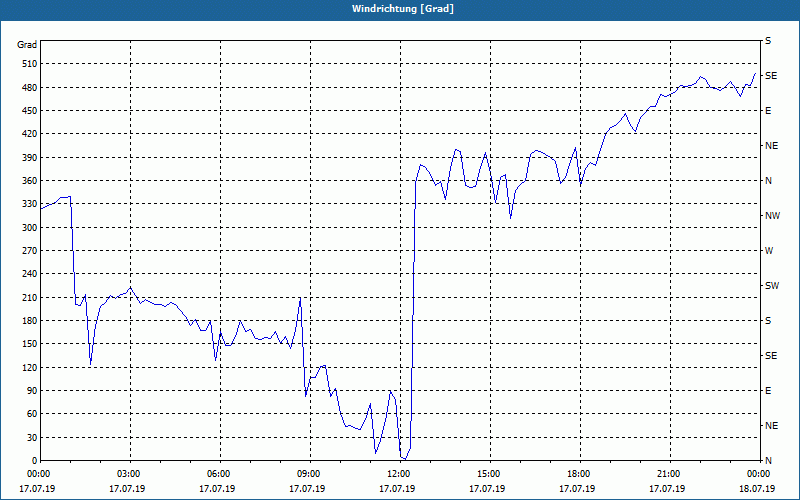Click the 06:00 time axis label
This screenshot has height=500, width=800.
point(220,474)
